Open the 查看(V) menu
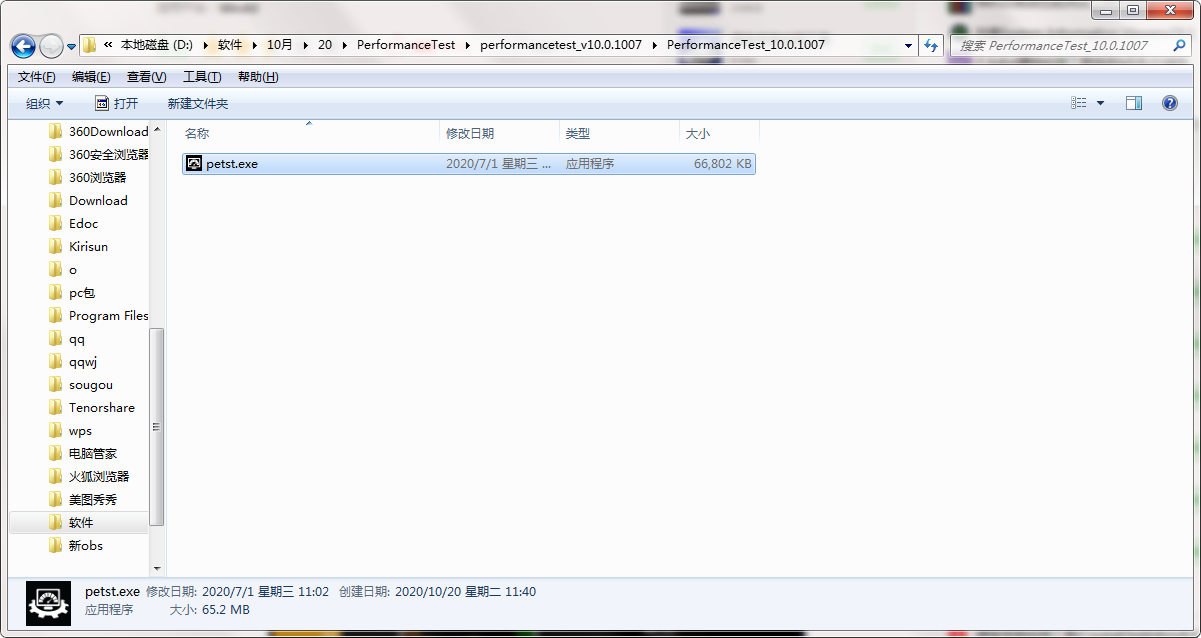This screenshot has width=1201, height=638. (x=147, y=77)
